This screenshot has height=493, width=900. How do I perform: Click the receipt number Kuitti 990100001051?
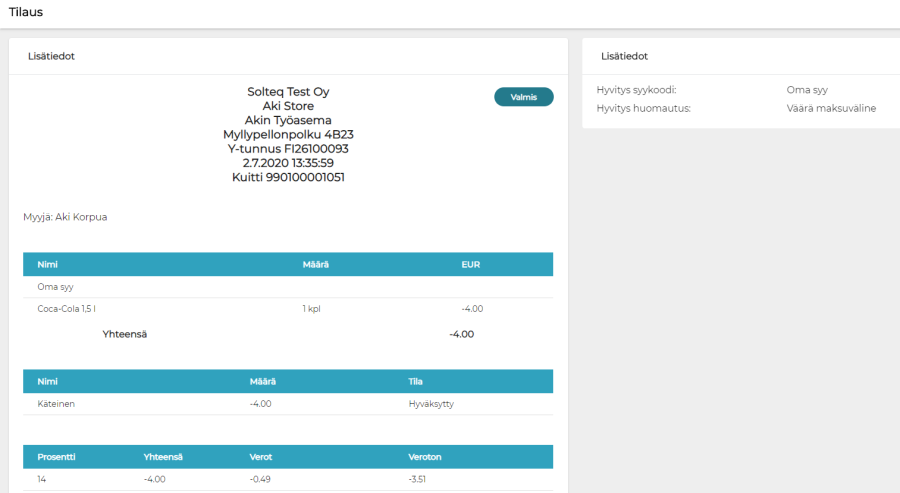pyautogui.click(x=288, y=177)
